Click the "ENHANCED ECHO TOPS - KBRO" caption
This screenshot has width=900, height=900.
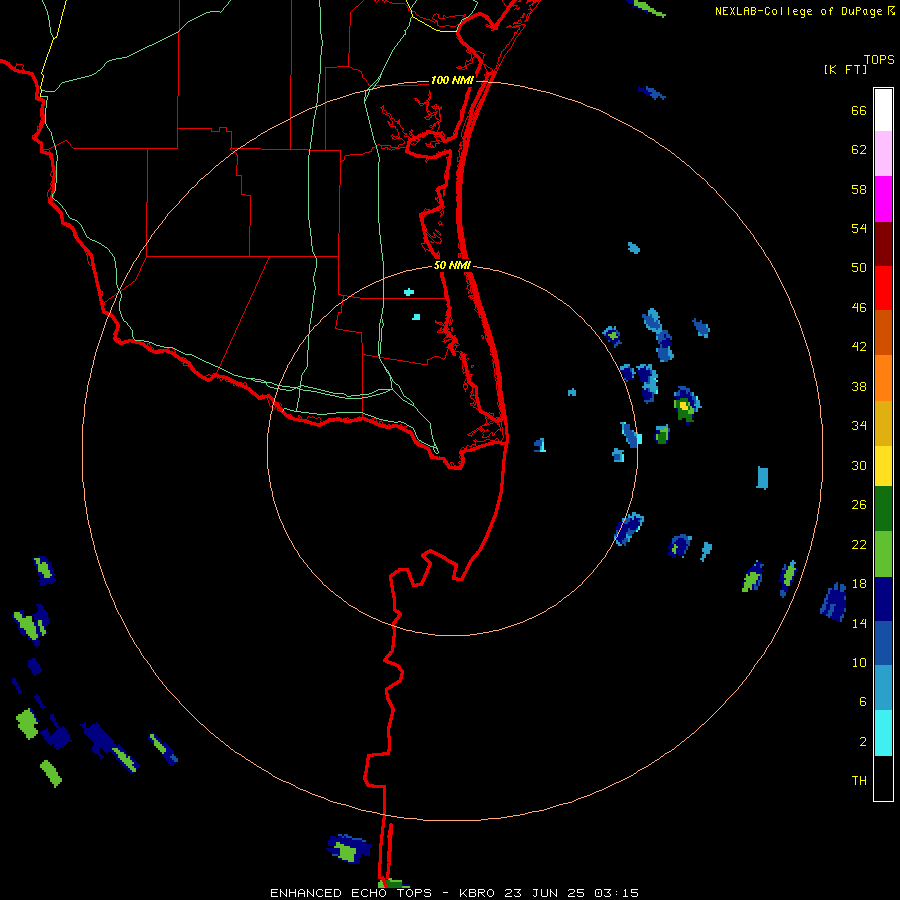tap(384, 893)
